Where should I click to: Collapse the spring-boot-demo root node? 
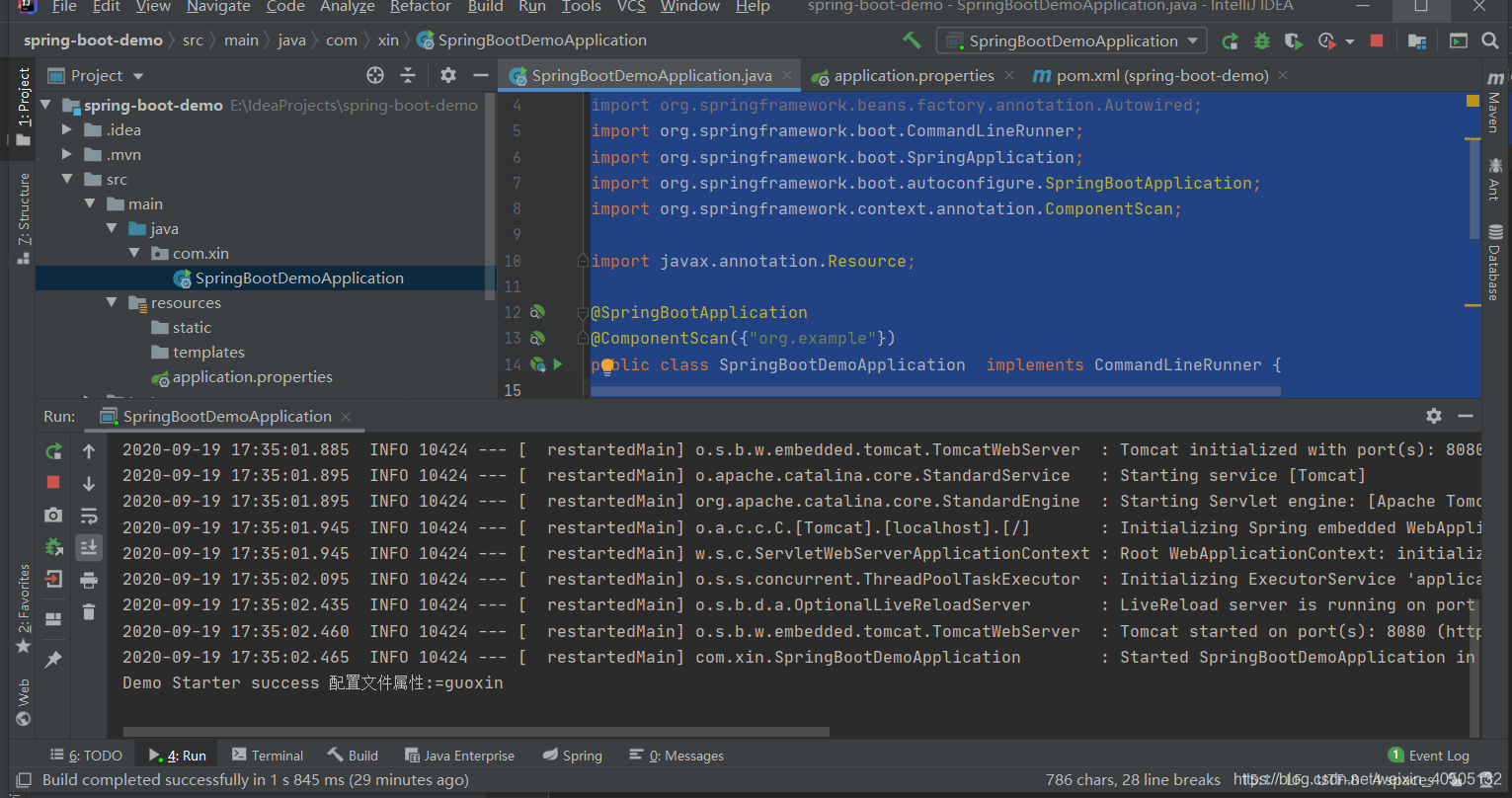44,105
